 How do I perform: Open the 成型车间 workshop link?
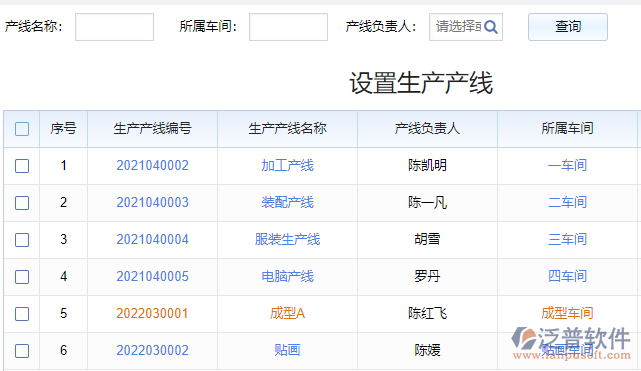(x=567, y=313)
